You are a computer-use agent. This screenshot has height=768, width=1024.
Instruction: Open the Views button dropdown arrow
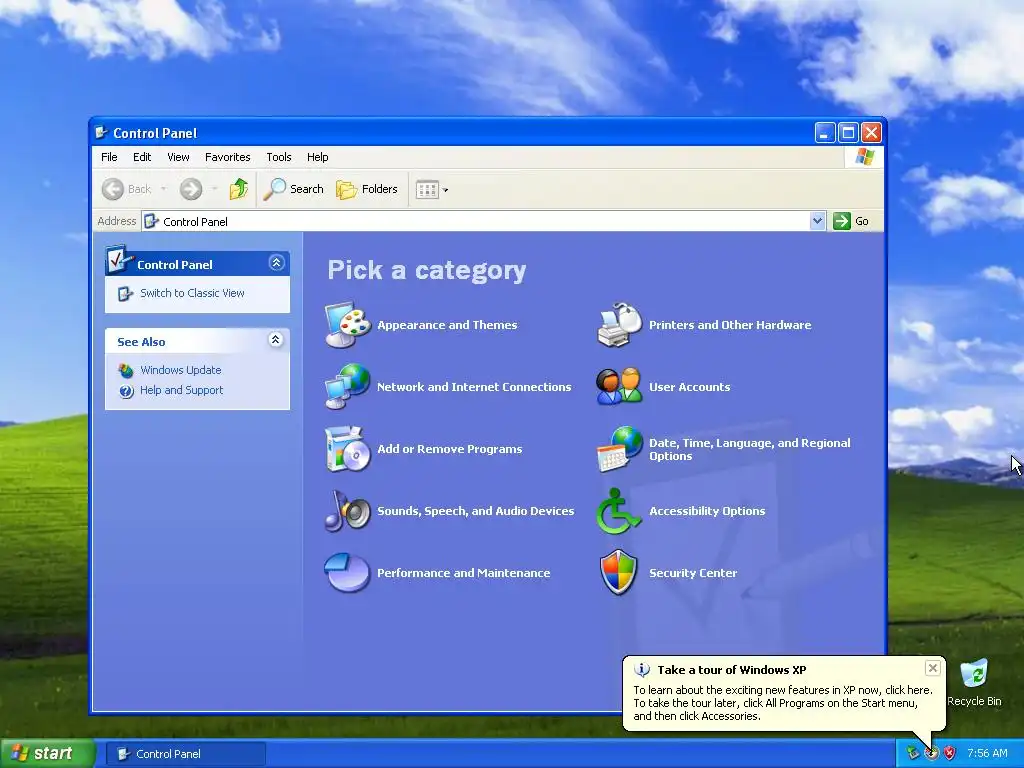pos(445,191)
